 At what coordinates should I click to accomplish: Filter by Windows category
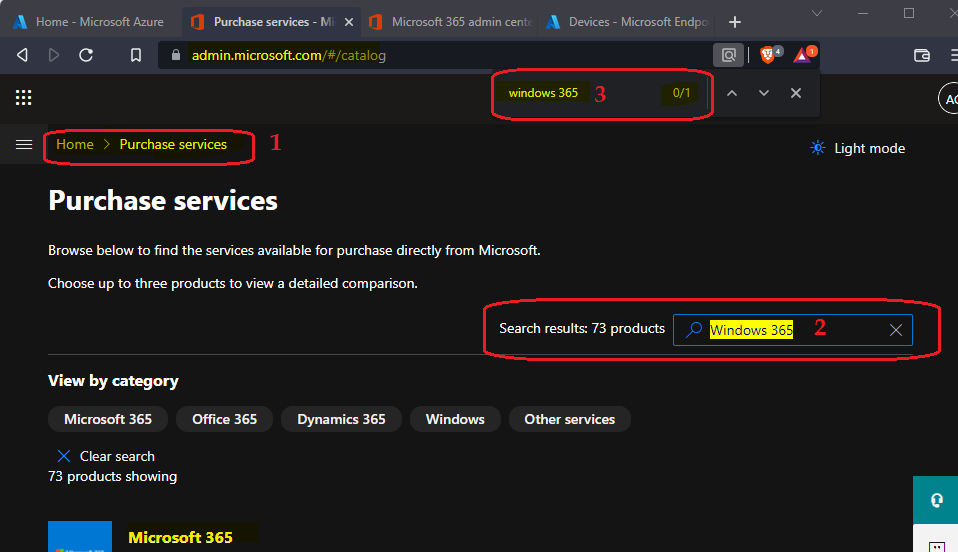tap(455, 419)
